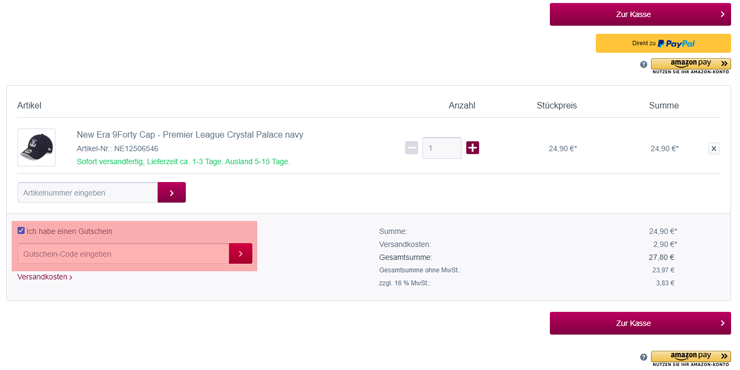
Task: Focus the 'Gutschein-Code eingeben' field
Action: pos(123,254)
